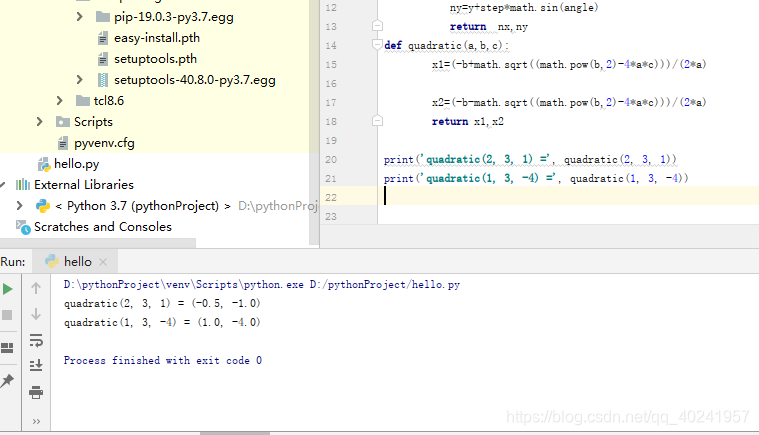Expand the tcl8.6 folder
Image resolution: width=759 pixels, height=435 pixels.
(x=60, y=100)
